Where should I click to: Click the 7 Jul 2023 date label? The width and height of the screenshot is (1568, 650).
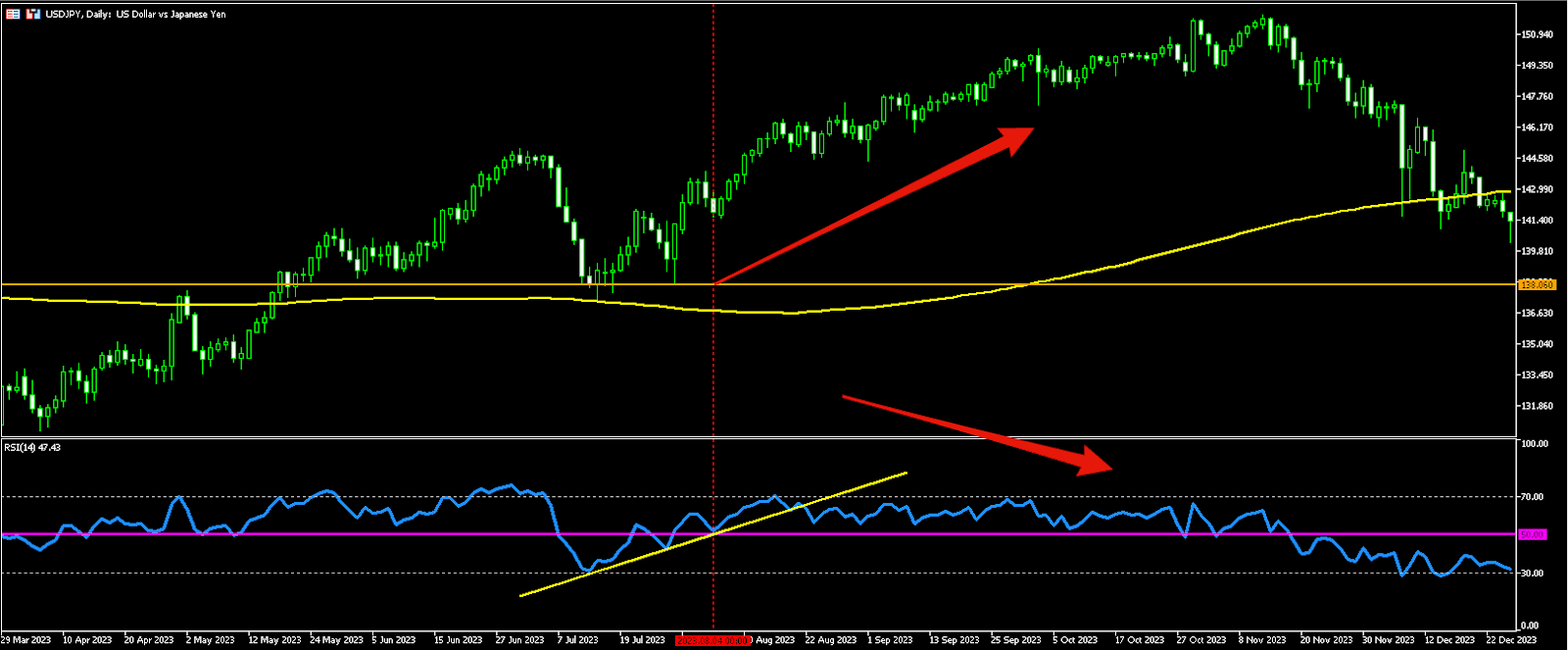578,640
